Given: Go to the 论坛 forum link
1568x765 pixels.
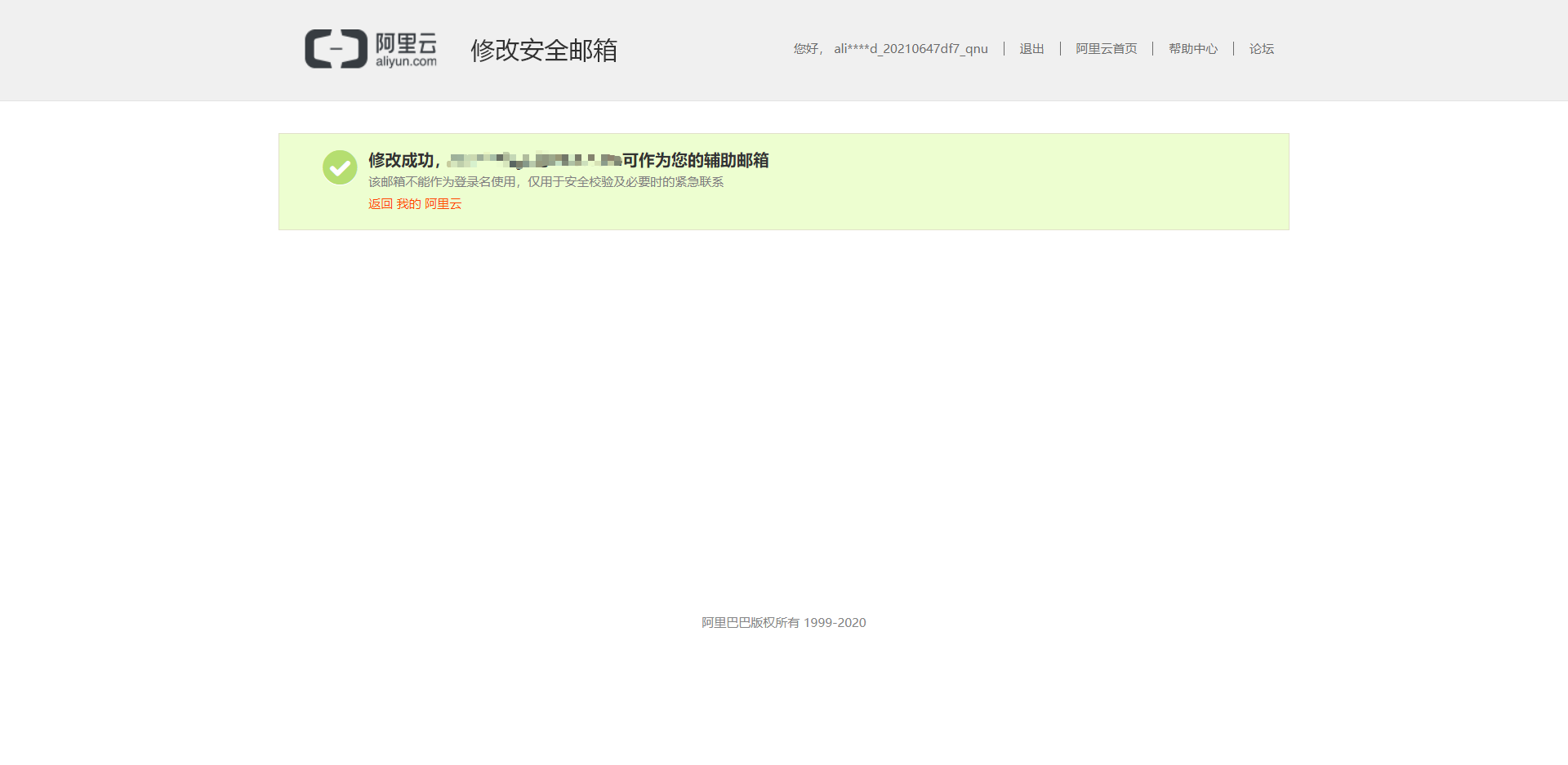Looking at the screenshot, I should point(1262,49).
